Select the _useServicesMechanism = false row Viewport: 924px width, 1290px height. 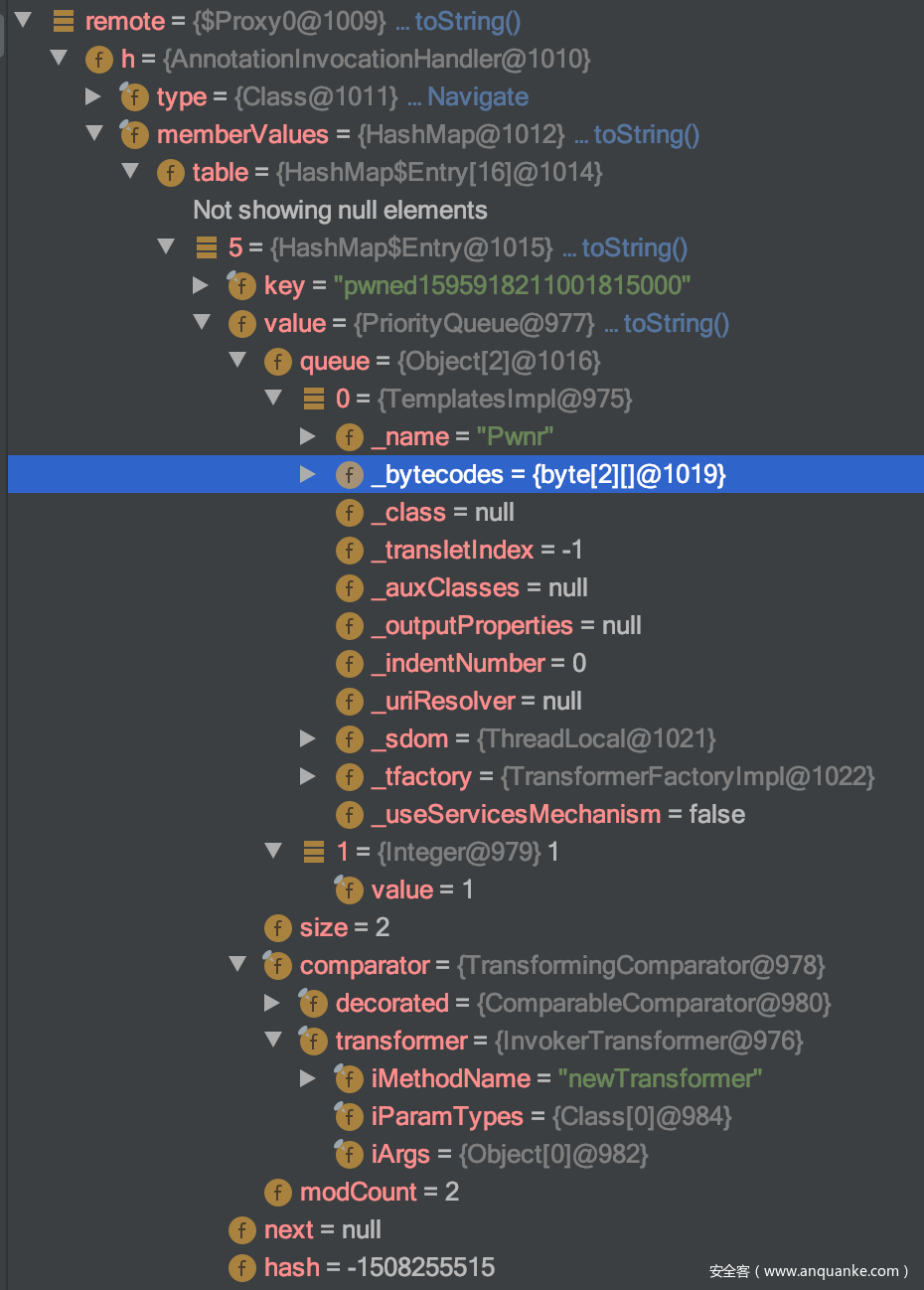557,814
